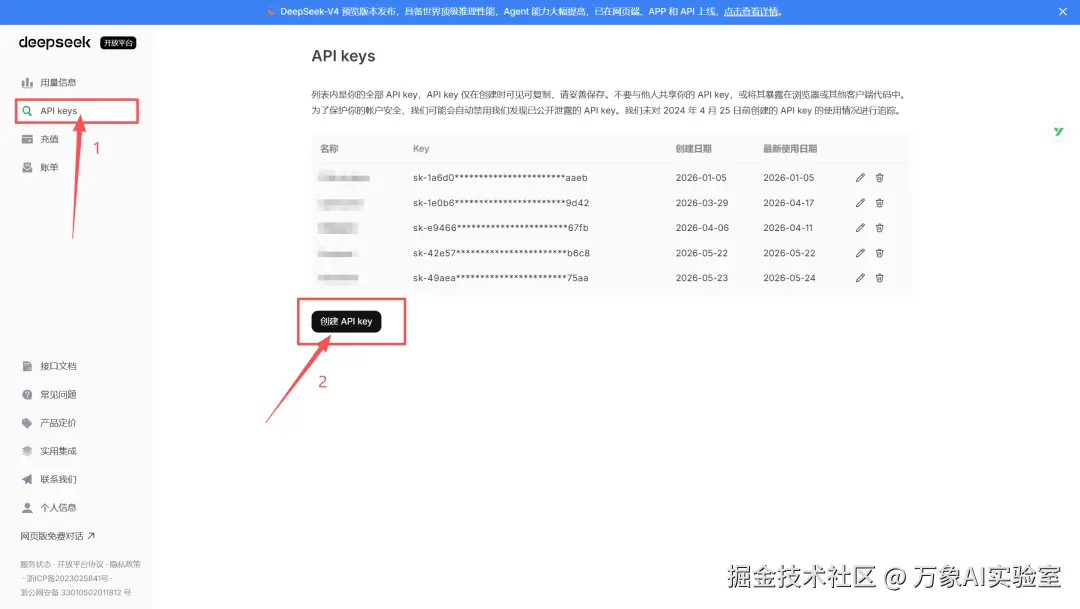Open 个人信息 profile page
1080x609 pixels.
58,508
